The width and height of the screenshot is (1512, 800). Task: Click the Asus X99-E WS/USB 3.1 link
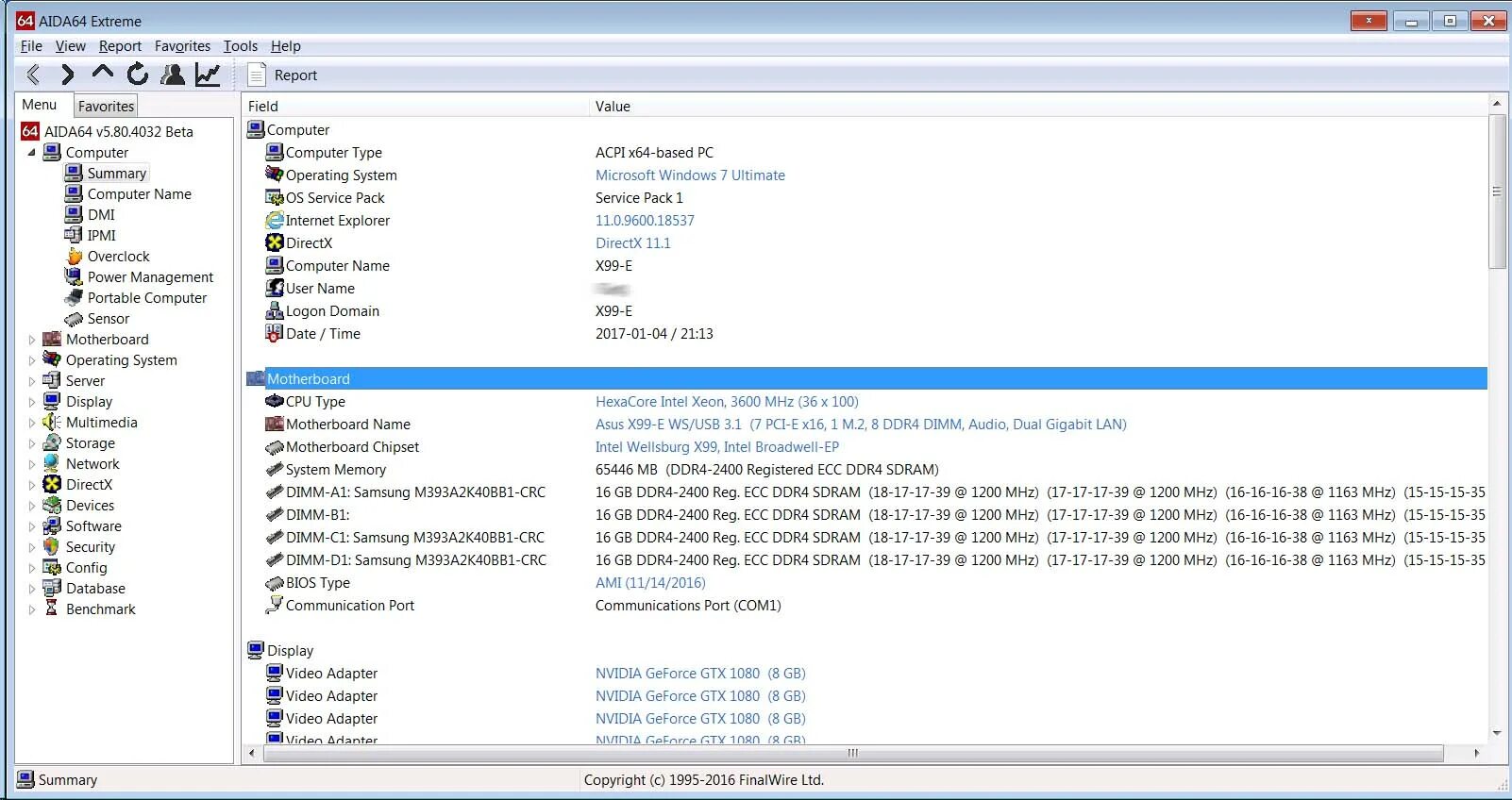[x=861, y=425]
